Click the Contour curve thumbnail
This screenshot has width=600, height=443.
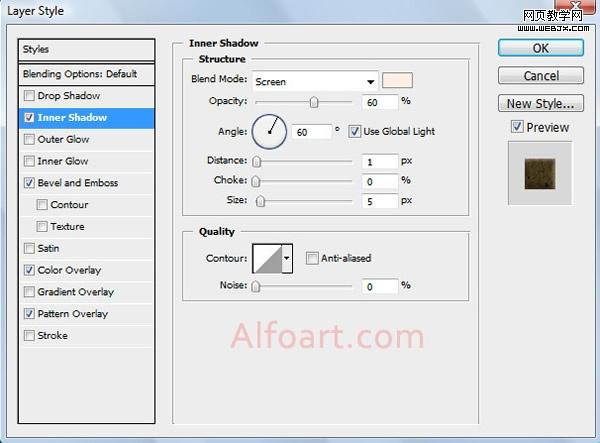pos(266,258)
